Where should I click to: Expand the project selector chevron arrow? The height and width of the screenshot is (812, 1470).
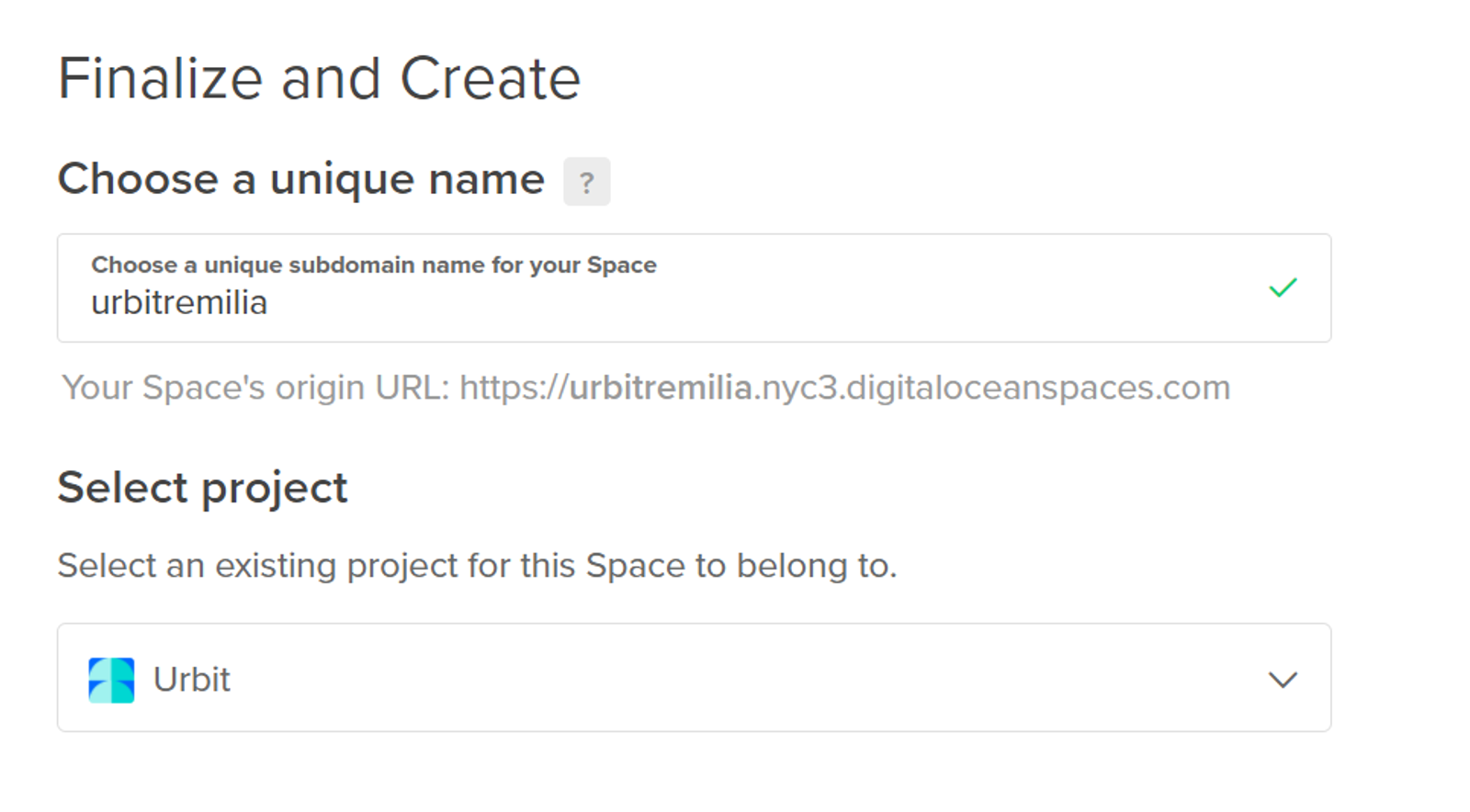coord(1283,680)
